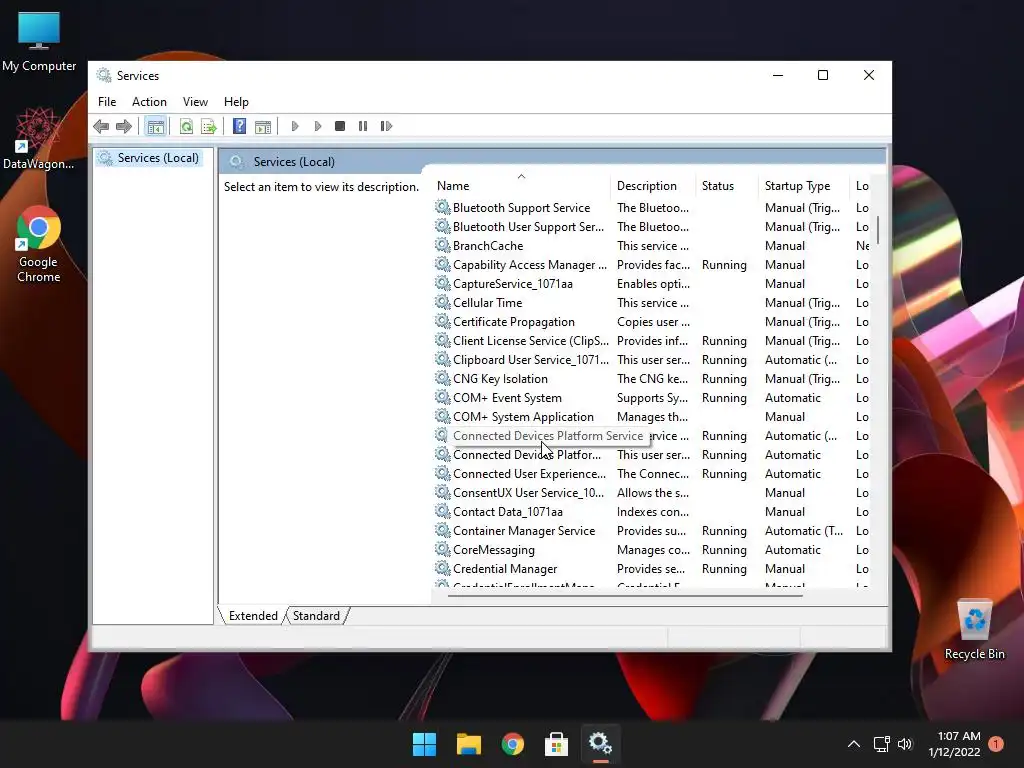The image size is (1024, 768).
Task: Sort by Status column header
Action: coord(727,185)
